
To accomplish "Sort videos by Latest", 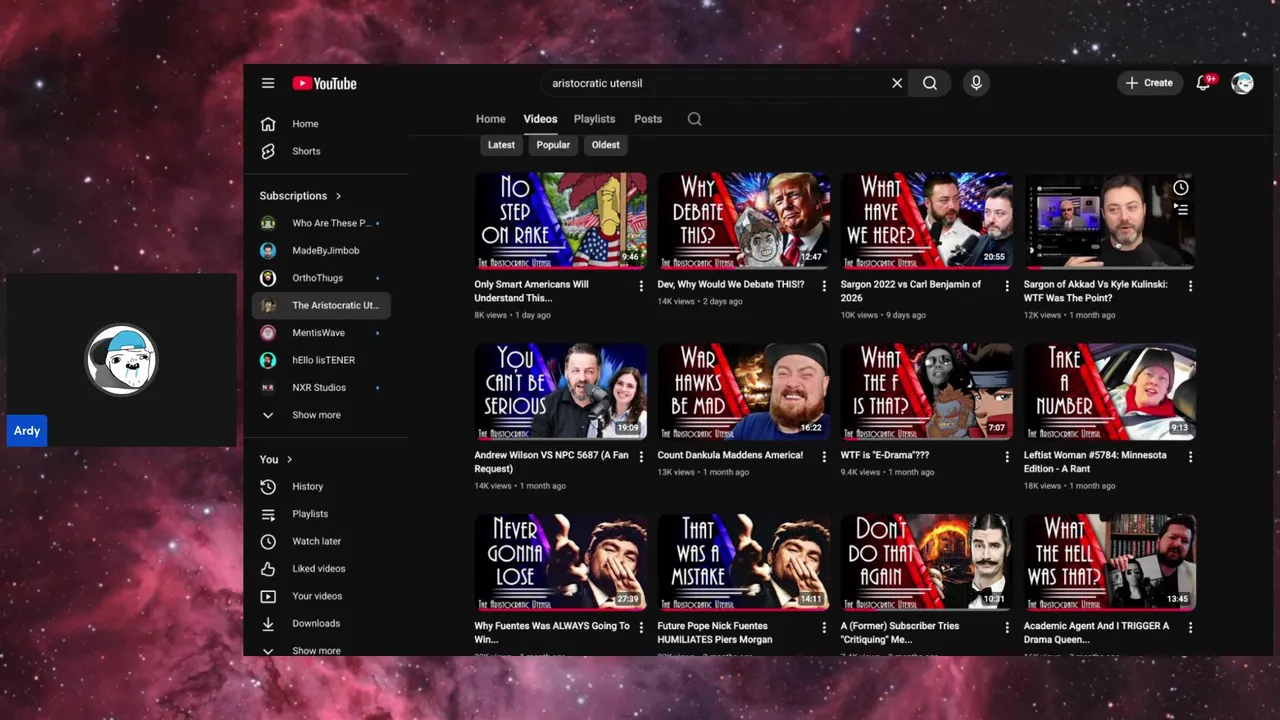I will tap(501, 145).
